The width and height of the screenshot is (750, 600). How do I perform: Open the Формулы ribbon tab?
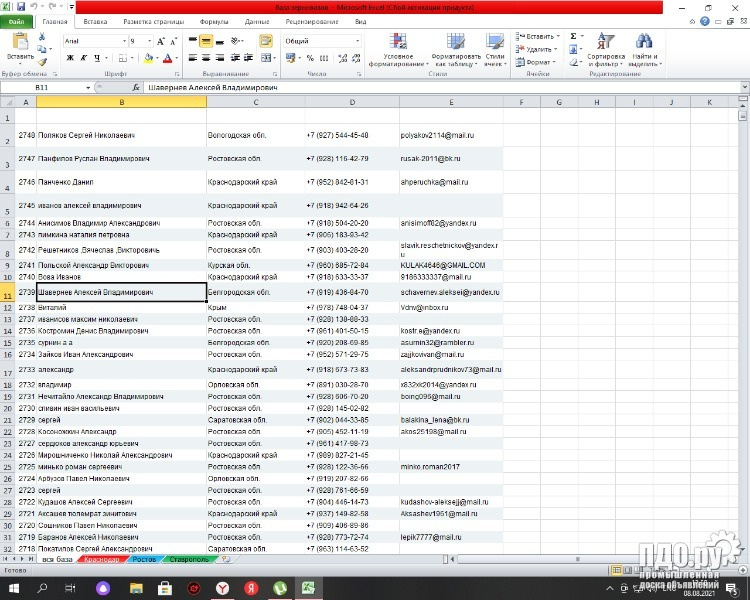(x=213, y=21)
